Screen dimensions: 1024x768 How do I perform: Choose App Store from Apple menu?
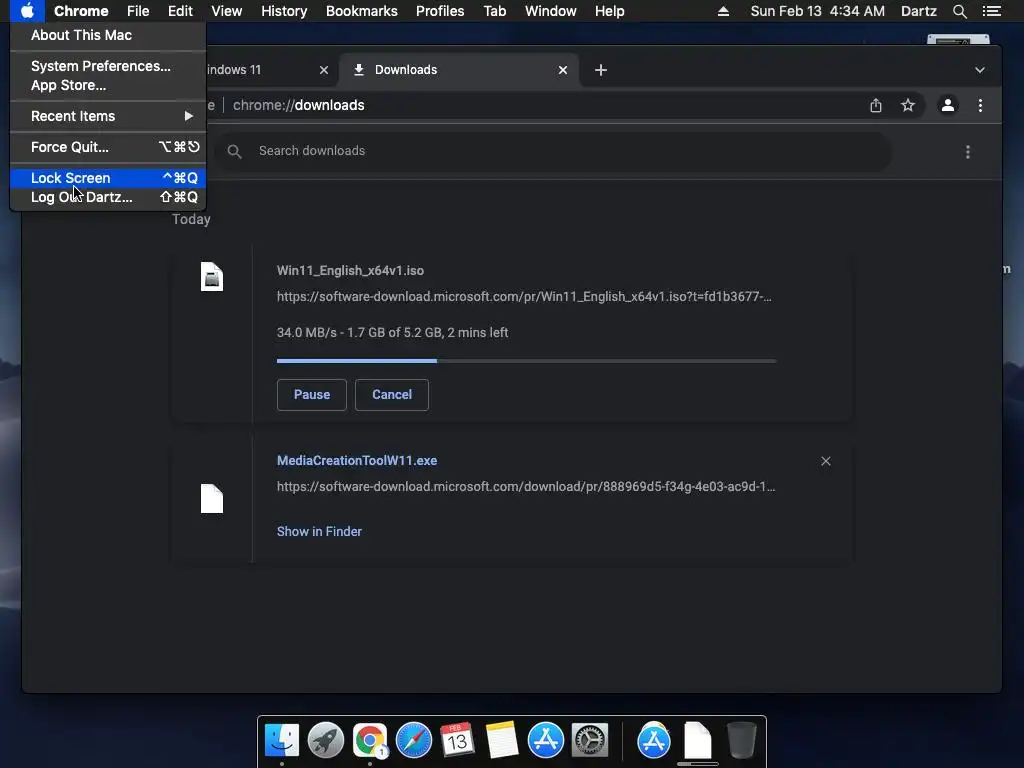tap(108, 86)
